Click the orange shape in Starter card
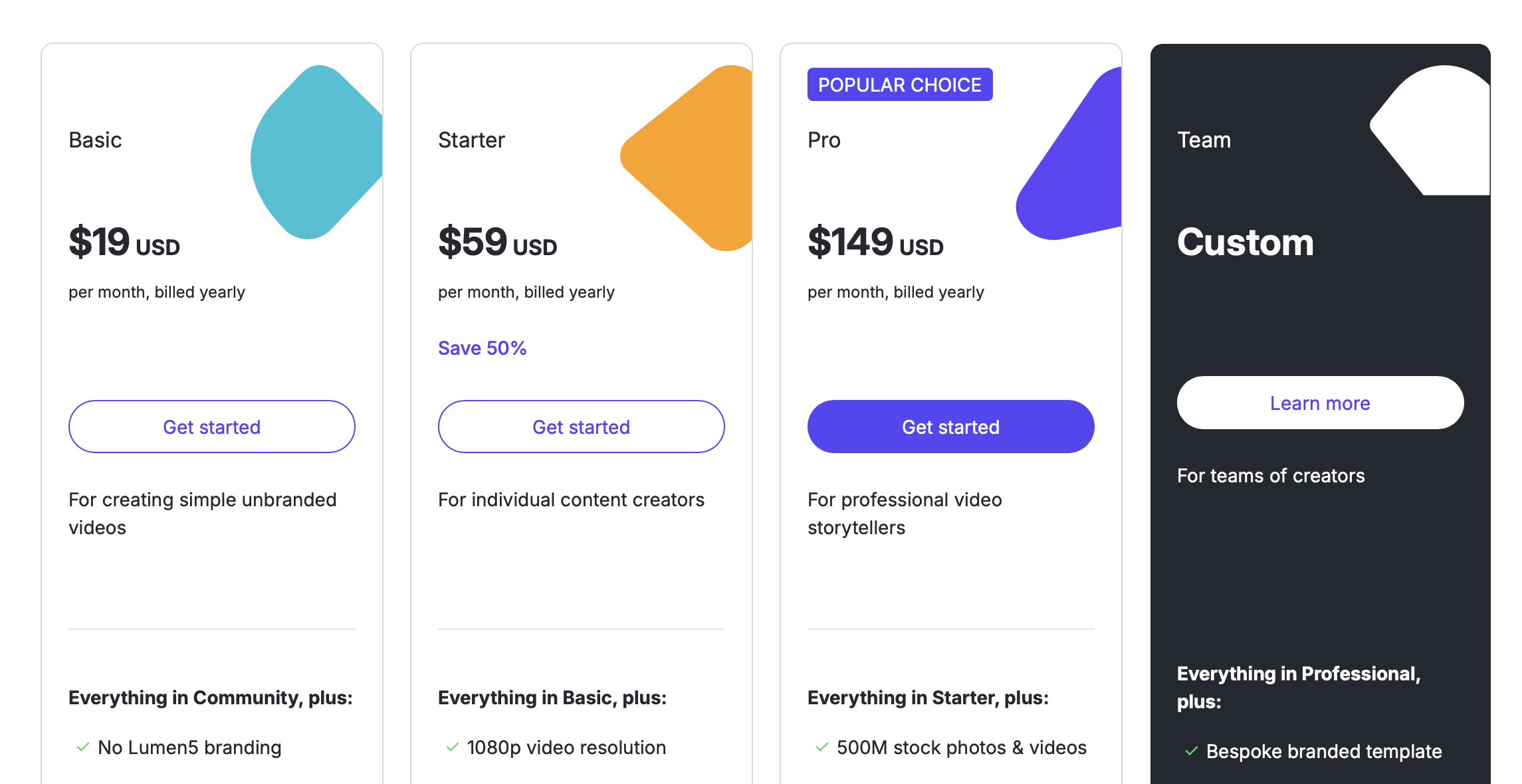1522x784 pixels. pos(695,159)
